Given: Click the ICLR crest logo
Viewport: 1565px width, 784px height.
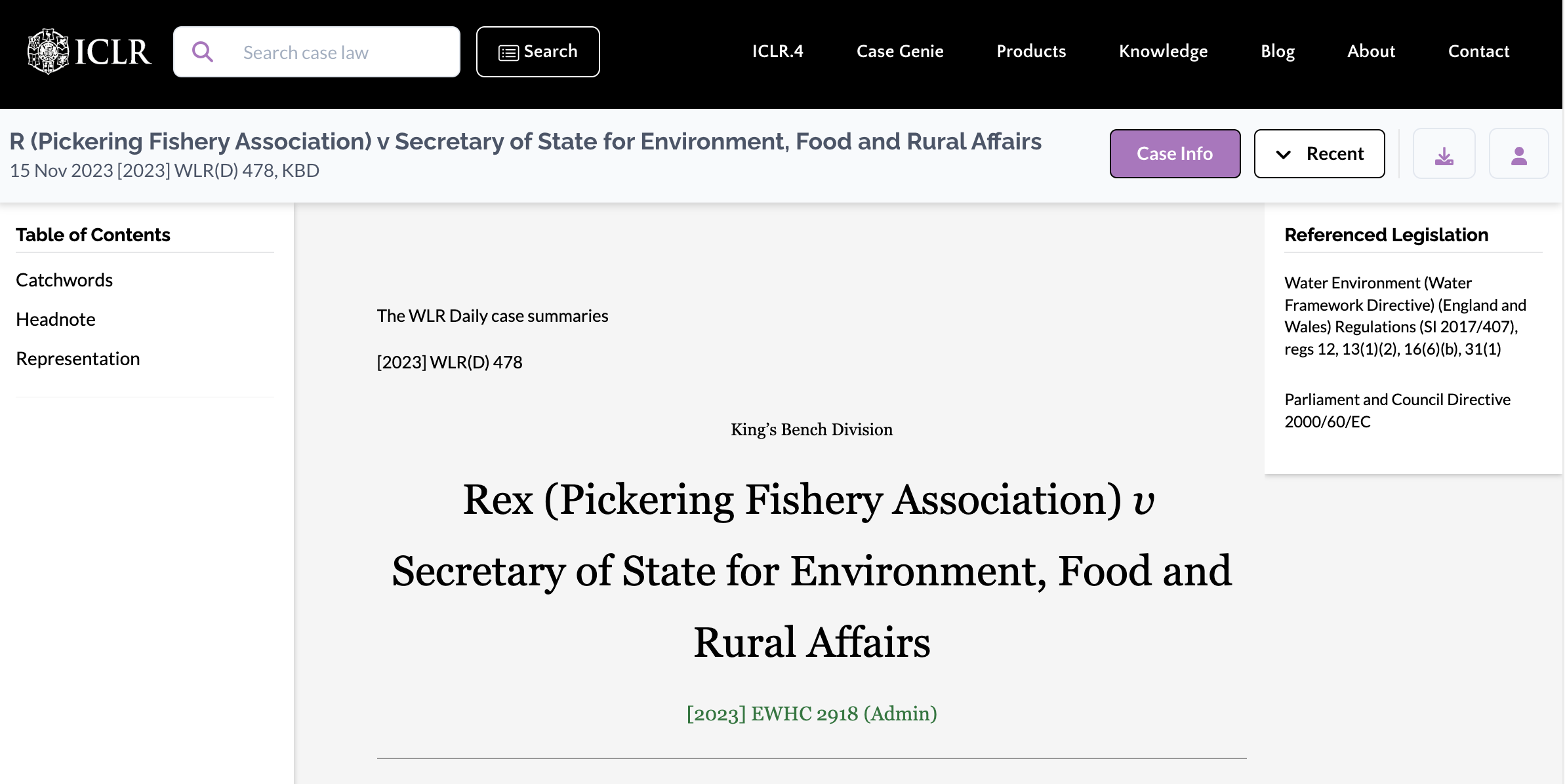Looking at the screenshot, I should tap(48, 52).
